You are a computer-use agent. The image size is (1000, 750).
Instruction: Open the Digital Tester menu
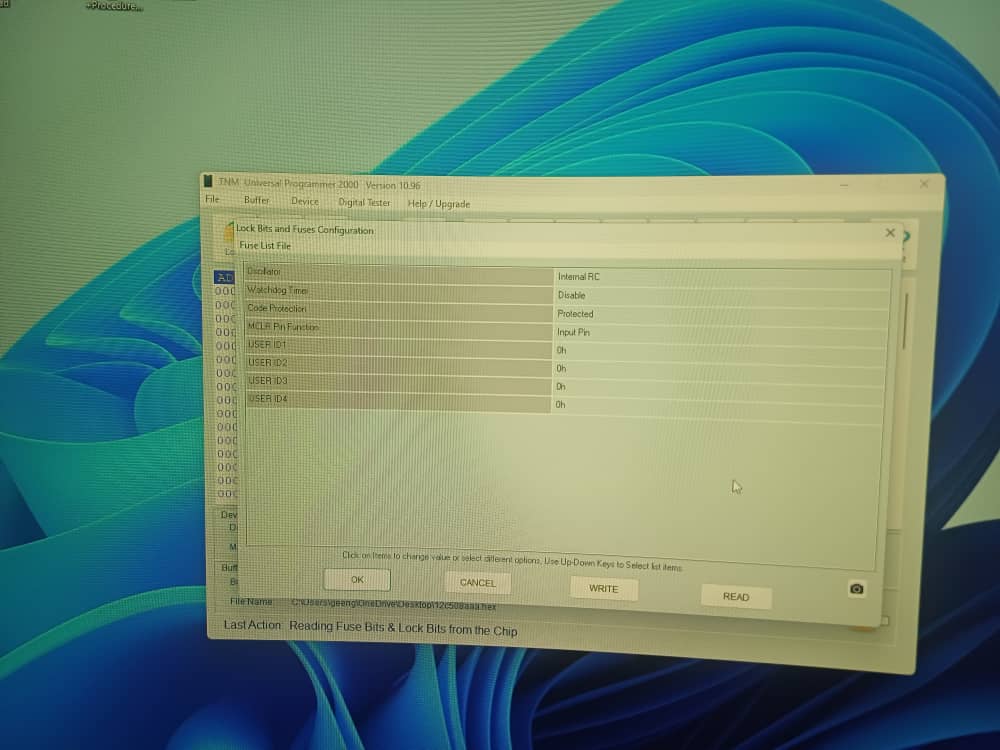[364, 202]
